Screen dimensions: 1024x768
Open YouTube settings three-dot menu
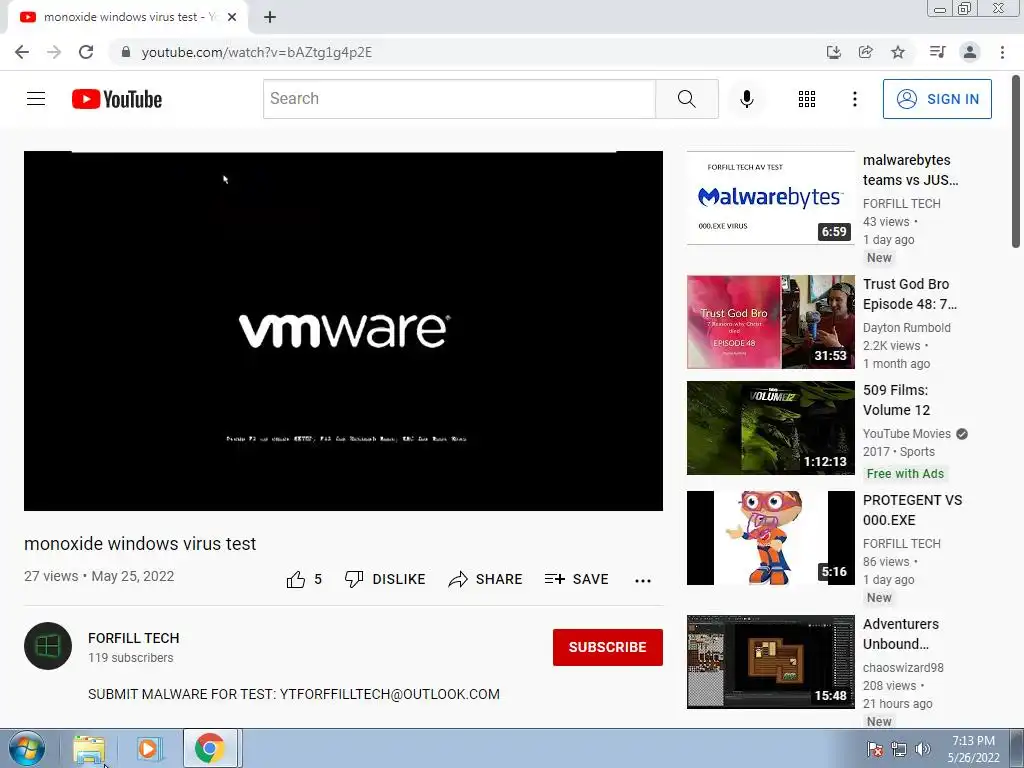point(854,99)
